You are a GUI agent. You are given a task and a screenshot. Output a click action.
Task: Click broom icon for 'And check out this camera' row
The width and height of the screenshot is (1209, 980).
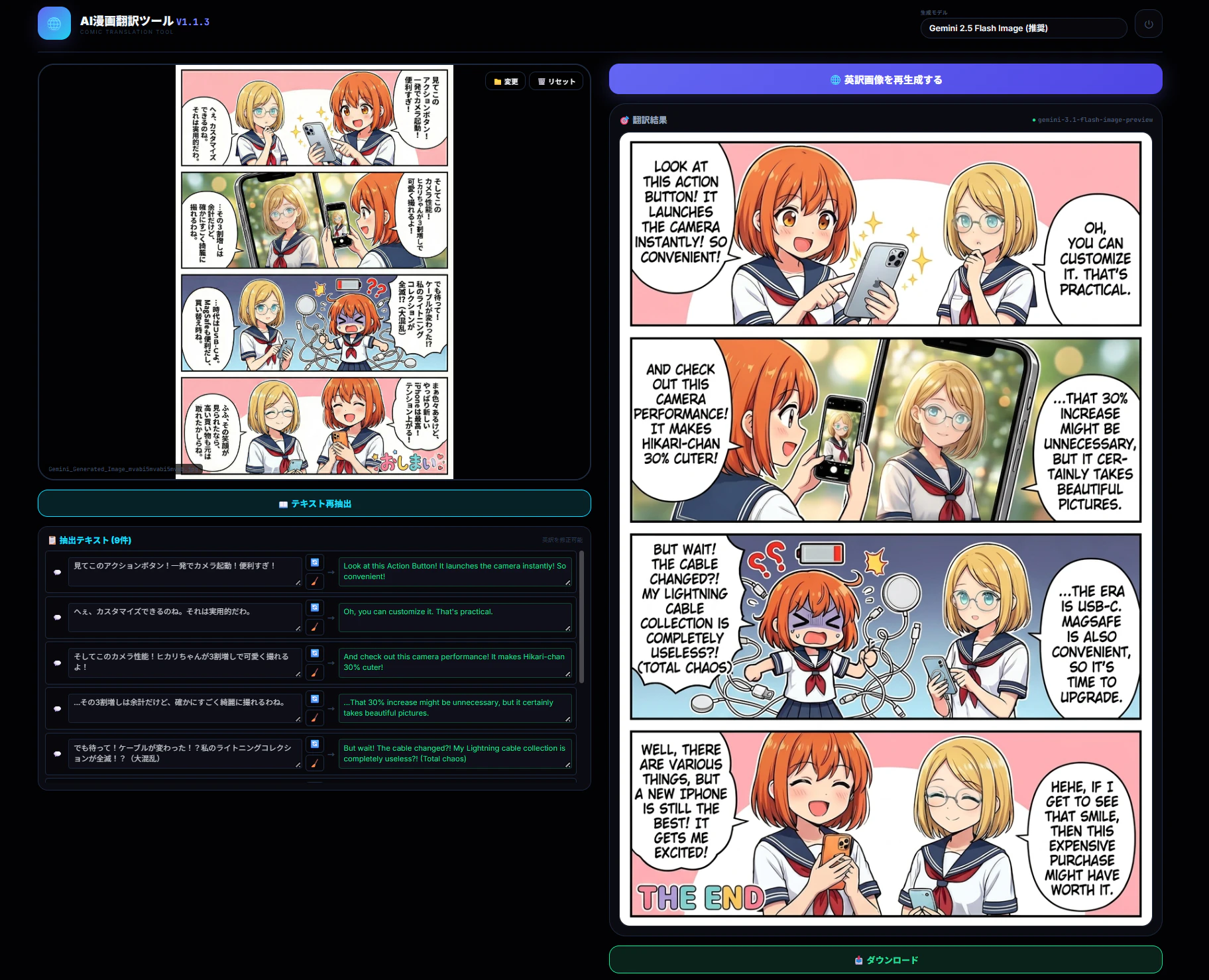315,673
